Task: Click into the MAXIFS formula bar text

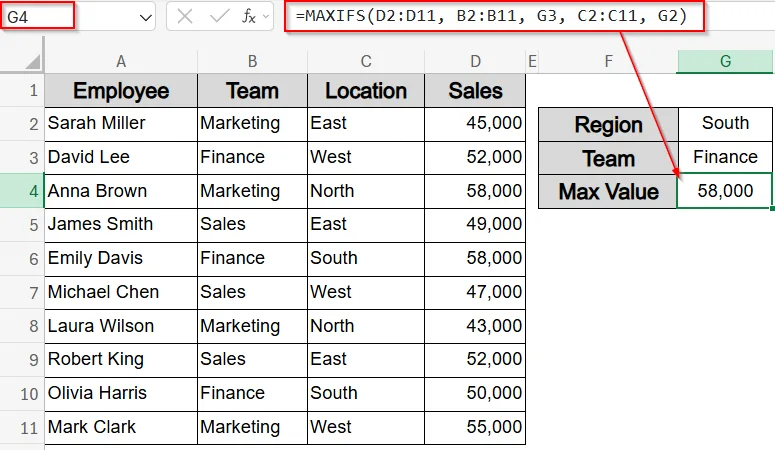Action: (491, 16)
